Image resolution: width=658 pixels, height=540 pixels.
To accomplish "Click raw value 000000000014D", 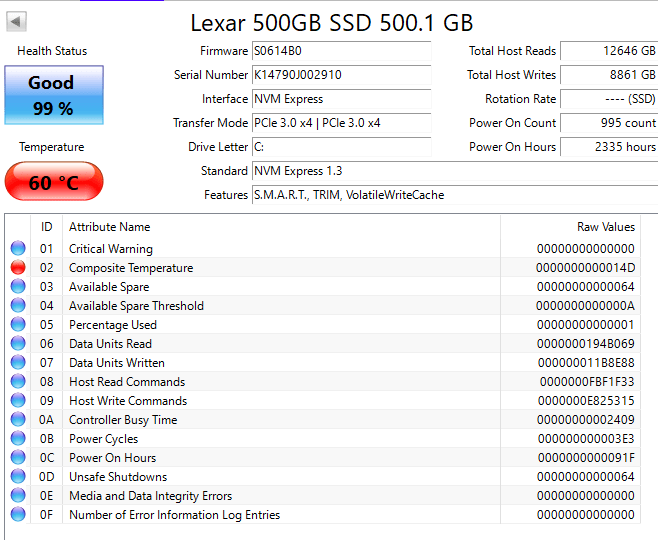I will click(585, 268).
